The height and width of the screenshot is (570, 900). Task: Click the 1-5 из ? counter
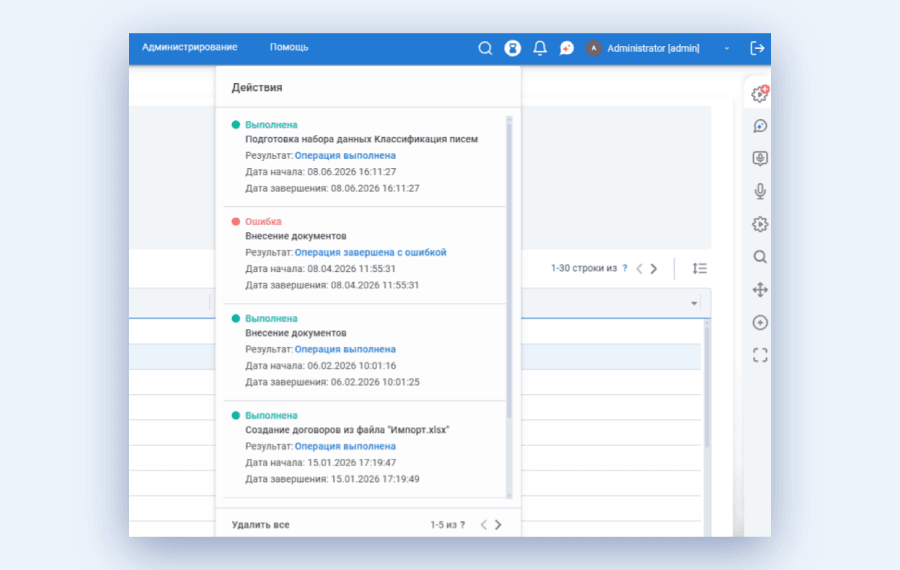pos(448,525)
